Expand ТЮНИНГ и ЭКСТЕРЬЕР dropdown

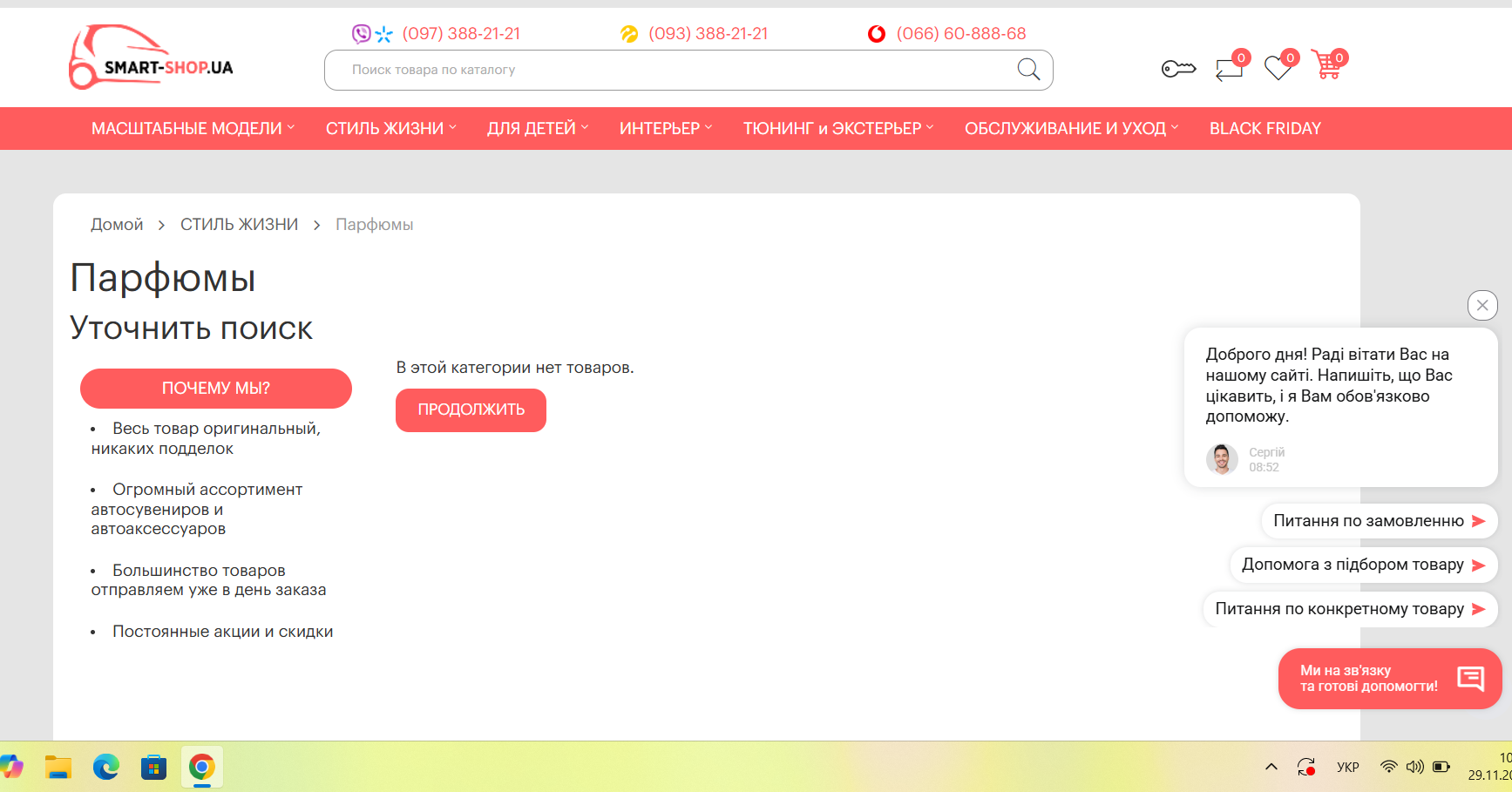(x=837, y=129)
